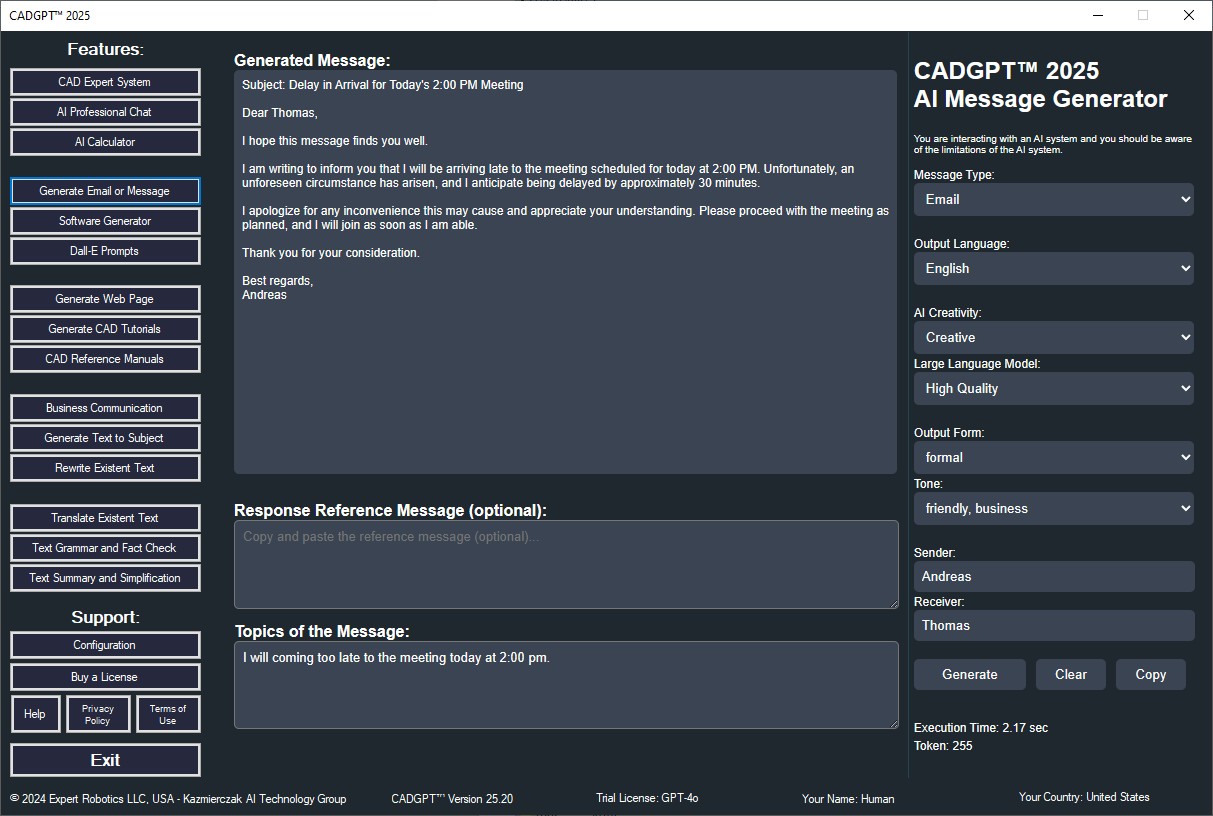
Task: Click the Exit button
Action: tap(105, 760)
